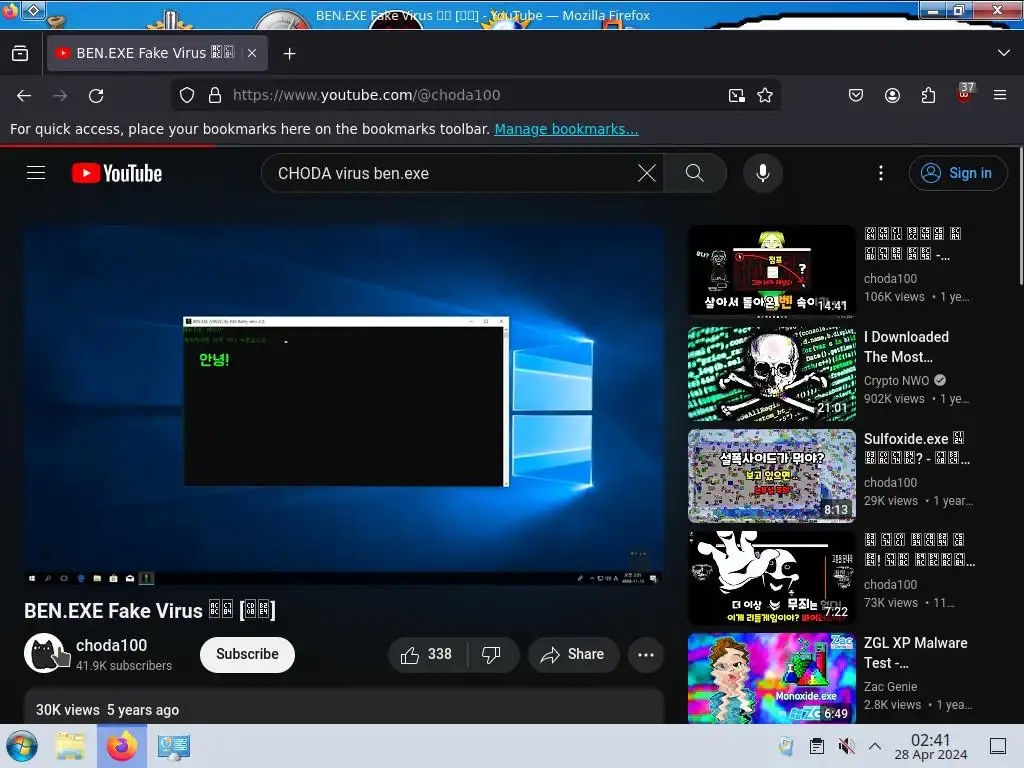Open Monoxide.exe 6:49 video thumbnail

(771, 678)
